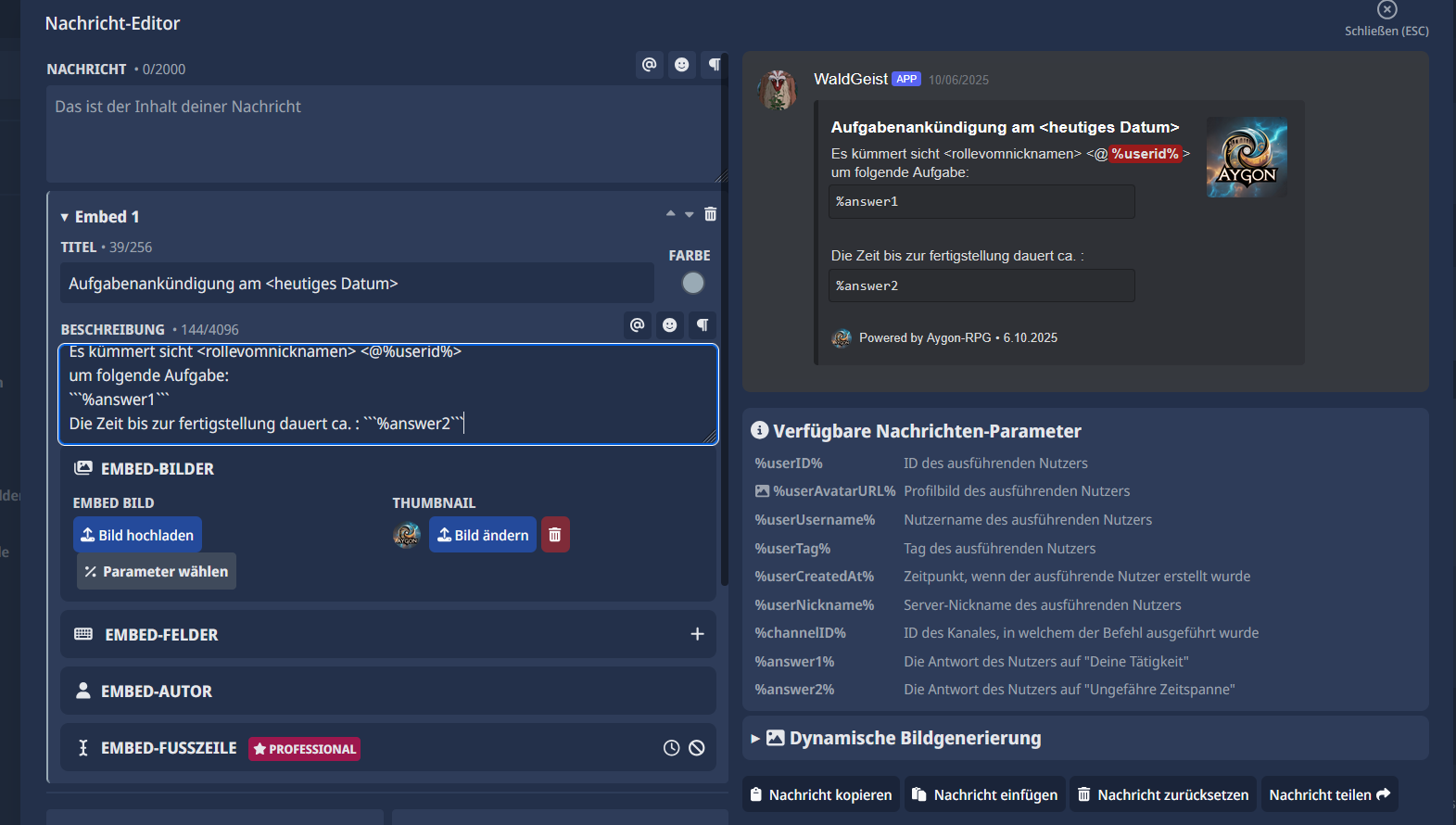Viewport: 1456px width, 825px height.
Task: Toggle the footer disable circle icon
Action: [x=697, y=748]
